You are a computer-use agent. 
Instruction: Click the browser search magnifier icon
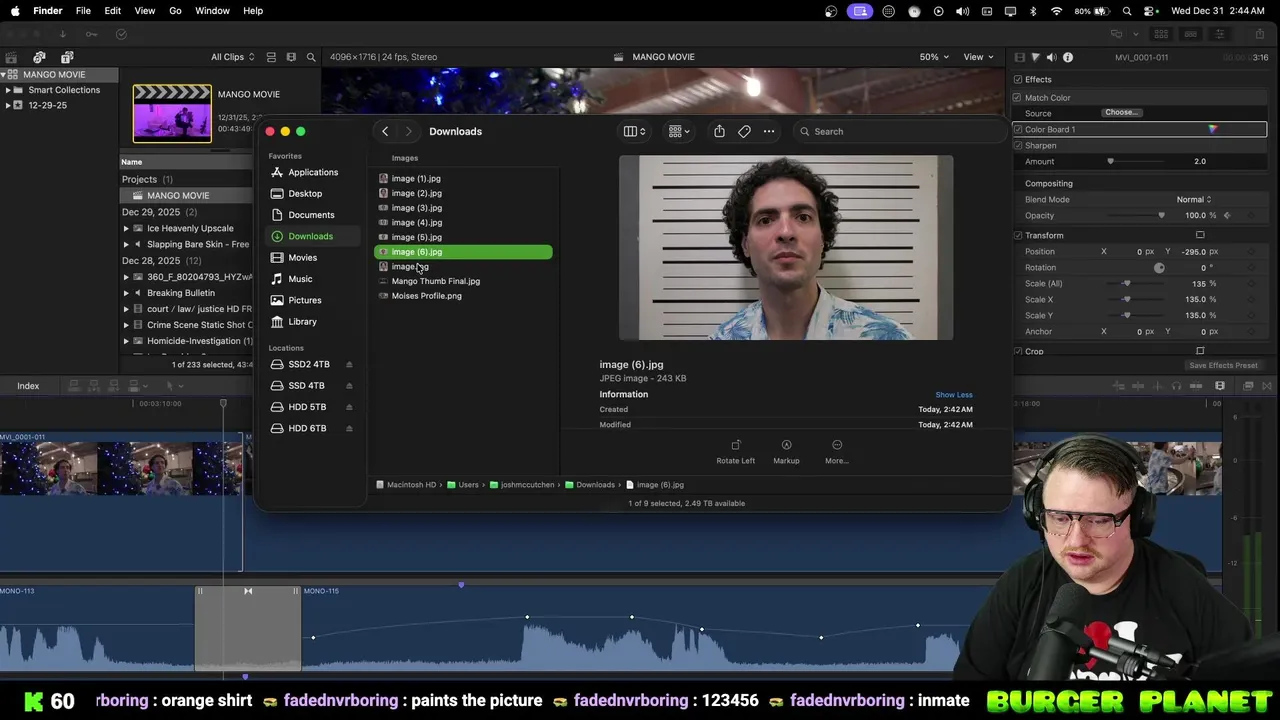(x=311, y=57)
